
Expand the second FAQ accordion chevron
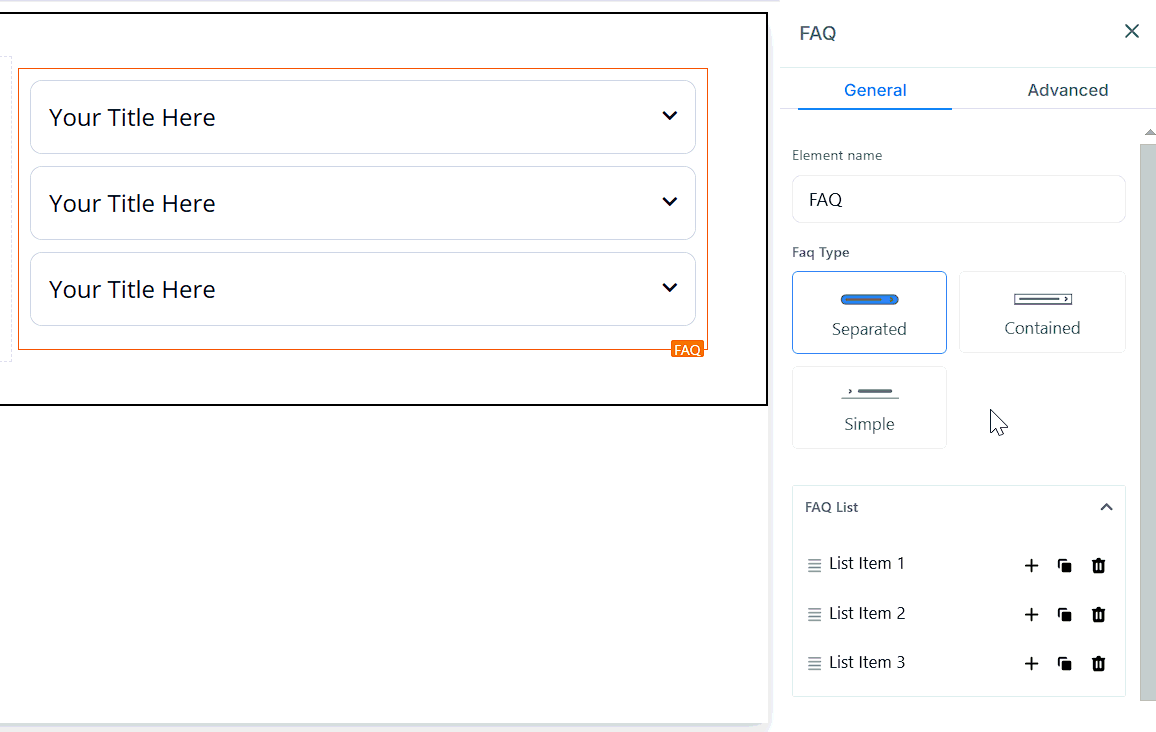669,202
